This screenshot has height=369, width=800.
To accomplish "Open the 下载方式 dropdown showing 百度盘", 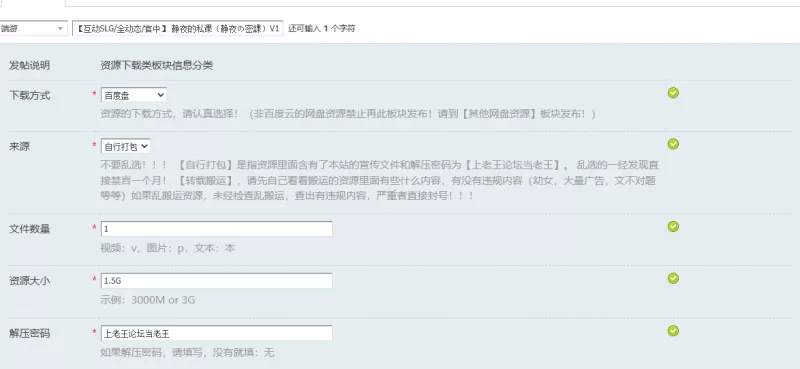I will click(134, 95).
